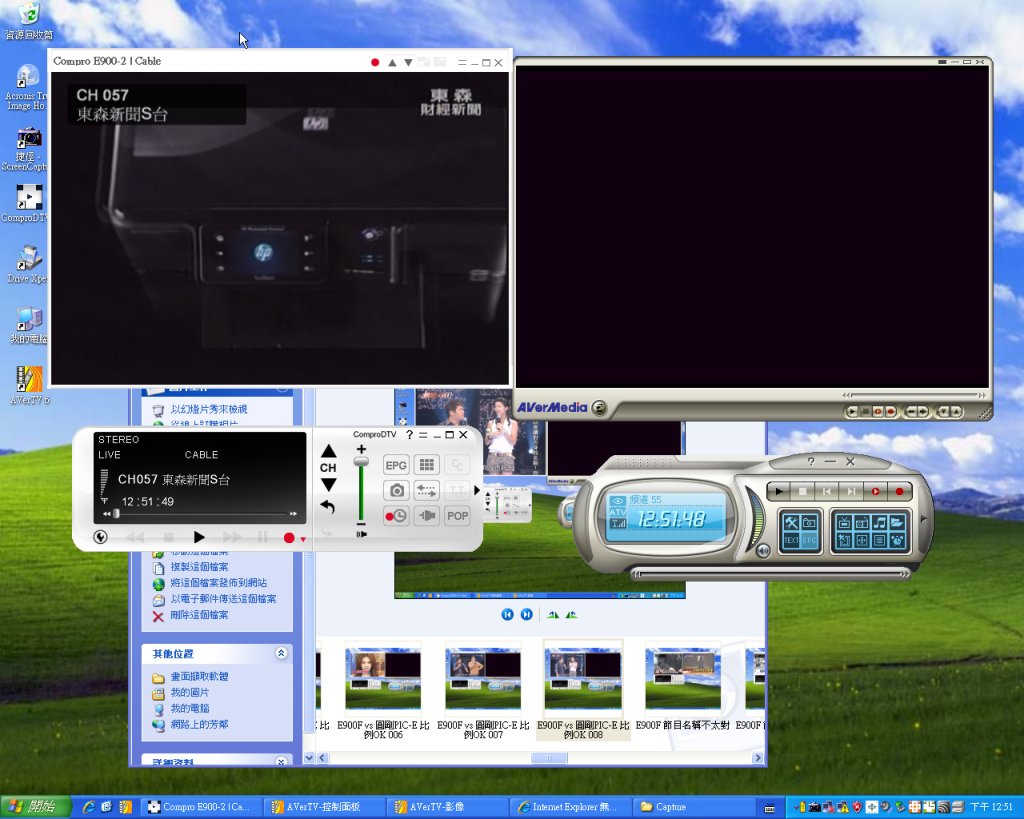Move the ComproDTV timeshift seek slider
Image resolution: width=1024 pixels, height=819 pixels.
point(116,514)
